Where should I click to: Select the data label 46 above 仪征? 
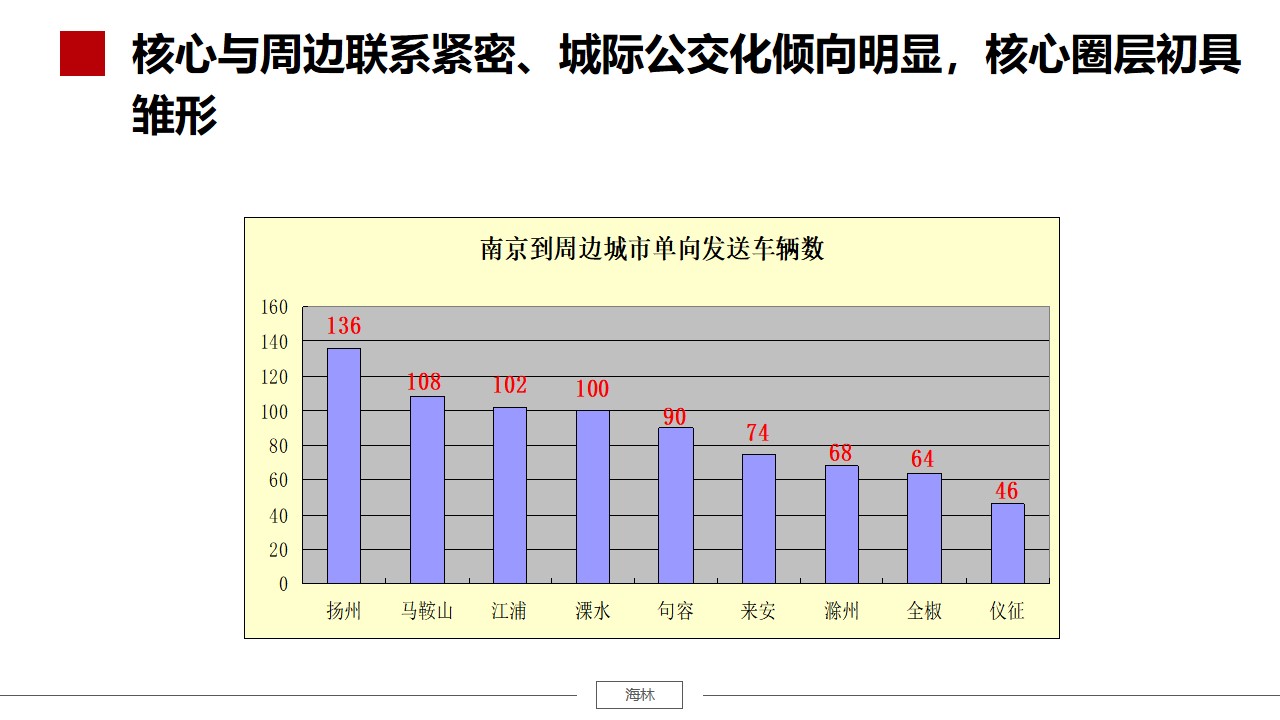[x=1006, y=491]
